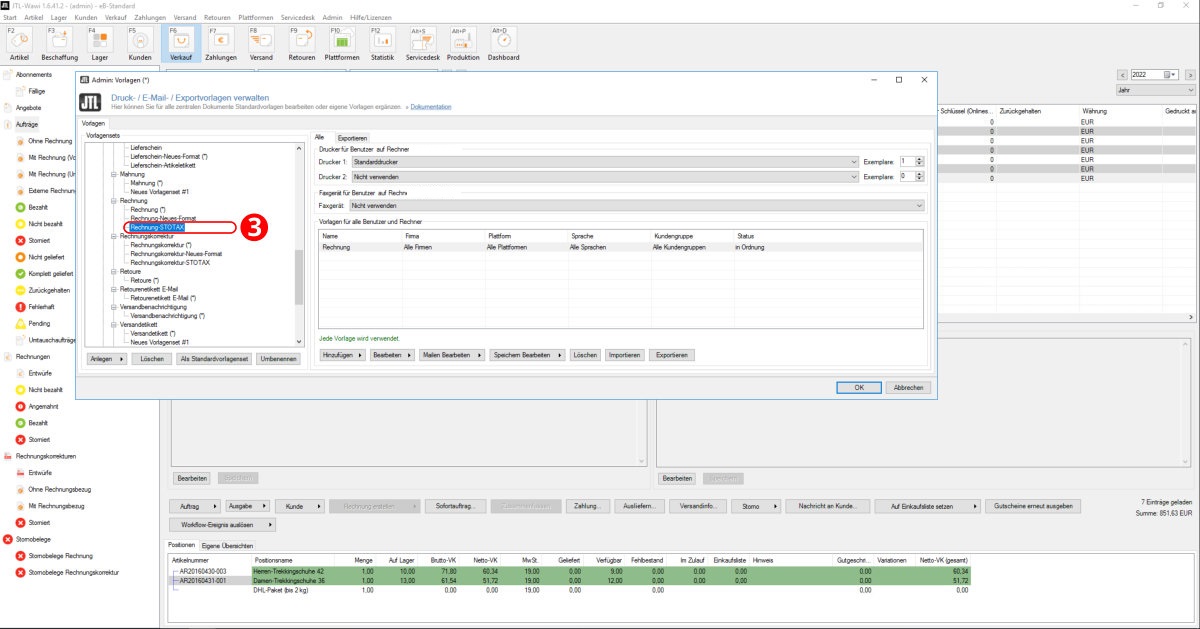Open the Artikel toolbar icon

19,42
